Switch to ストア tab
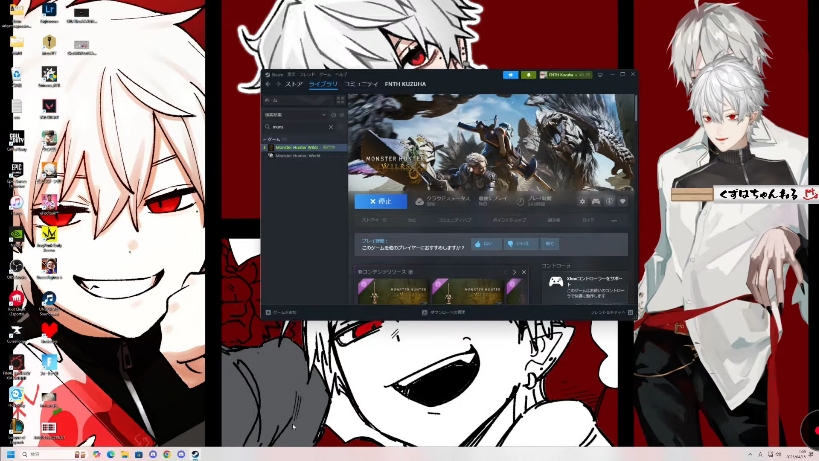Screen dimensions: 819x461 coord(294,84)
